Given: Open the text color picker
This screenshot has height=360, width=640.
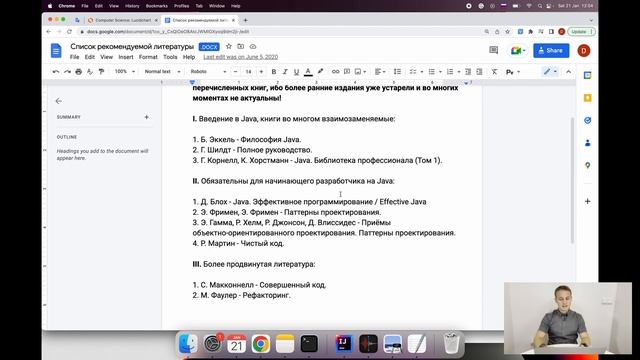Looking at the screenshot, I should 308,72.
